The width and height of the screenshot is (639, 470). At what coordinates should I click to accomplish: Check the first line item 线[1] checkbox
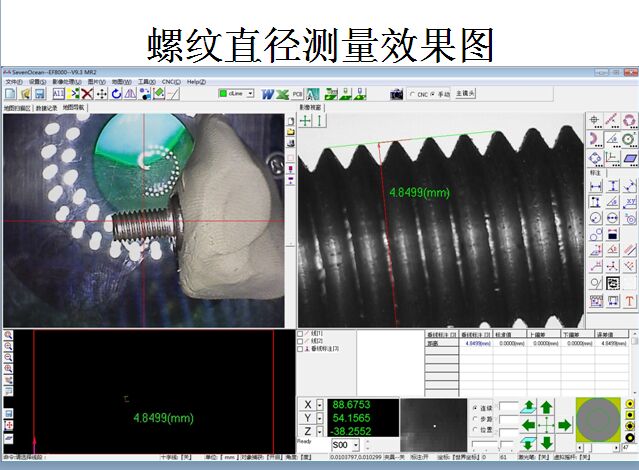(300, 334)
